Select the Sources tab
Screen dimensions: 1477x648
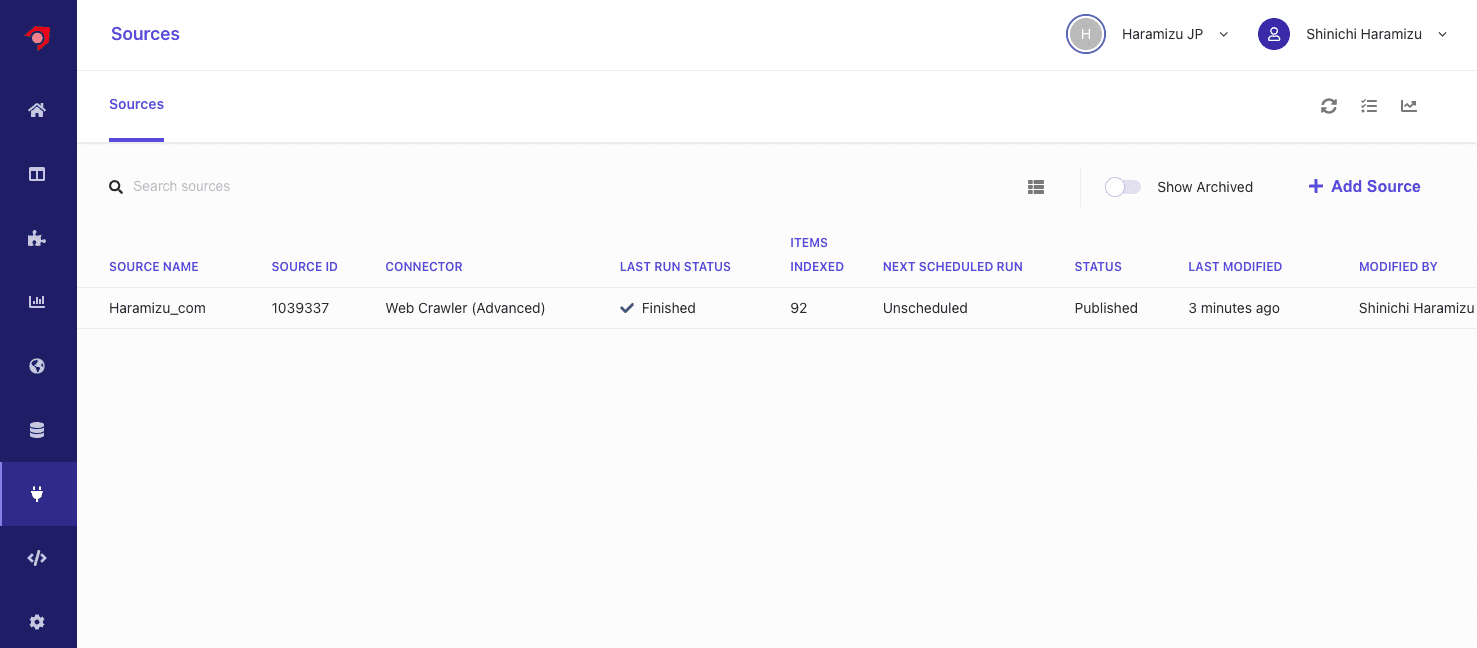tap(136, 105)
